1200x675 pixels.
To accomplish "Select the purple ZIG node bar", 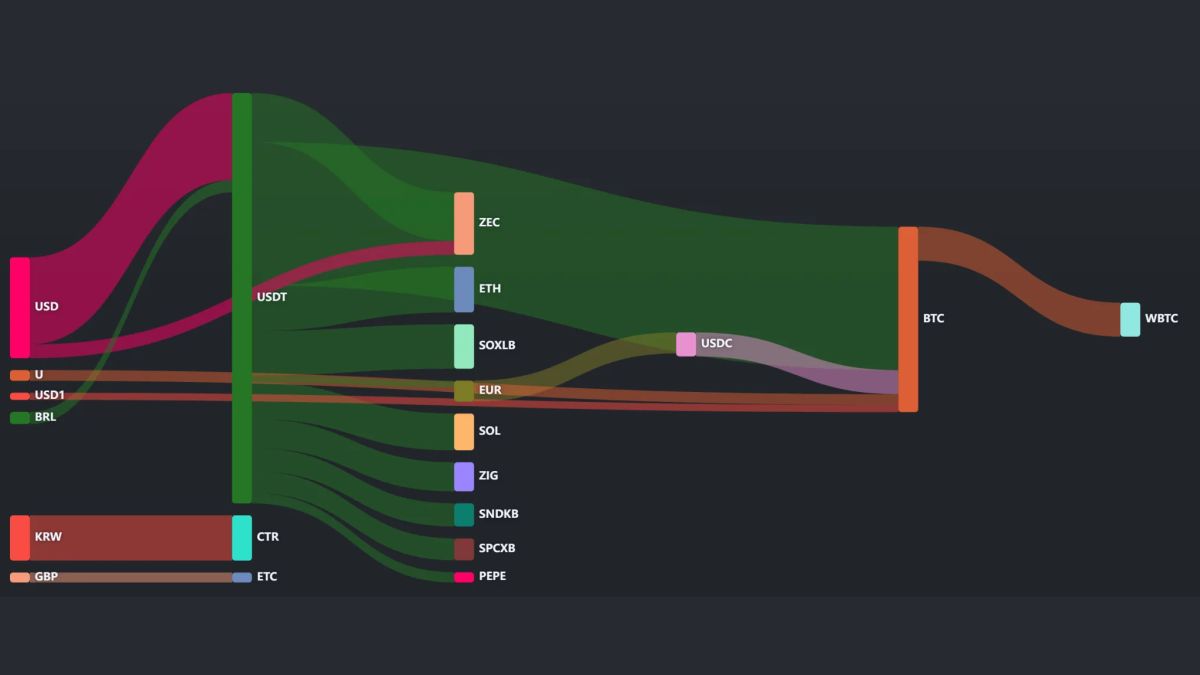I will 464,476.
